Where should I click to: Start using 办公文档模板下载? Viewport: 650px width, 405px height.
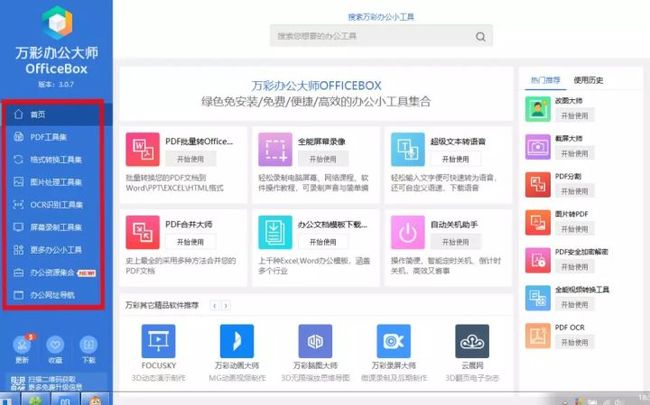coord(323,242)
